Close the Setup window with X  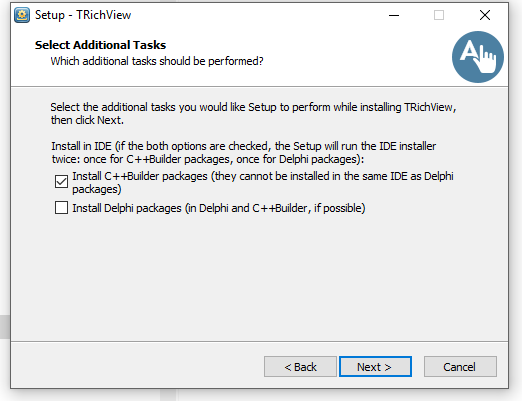(485, 15)
